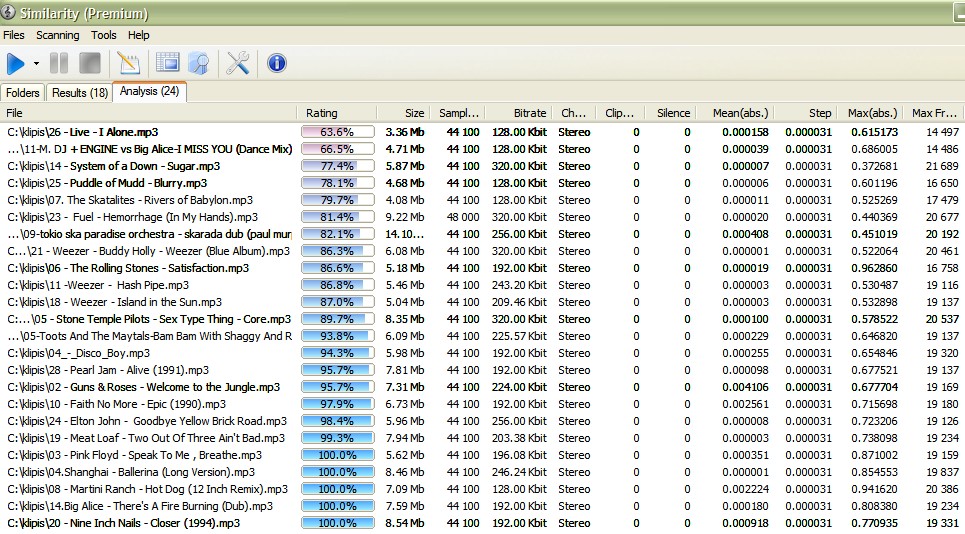
Task: Open the dropdown arrow beside the play button
Action: tap(36, 63)
